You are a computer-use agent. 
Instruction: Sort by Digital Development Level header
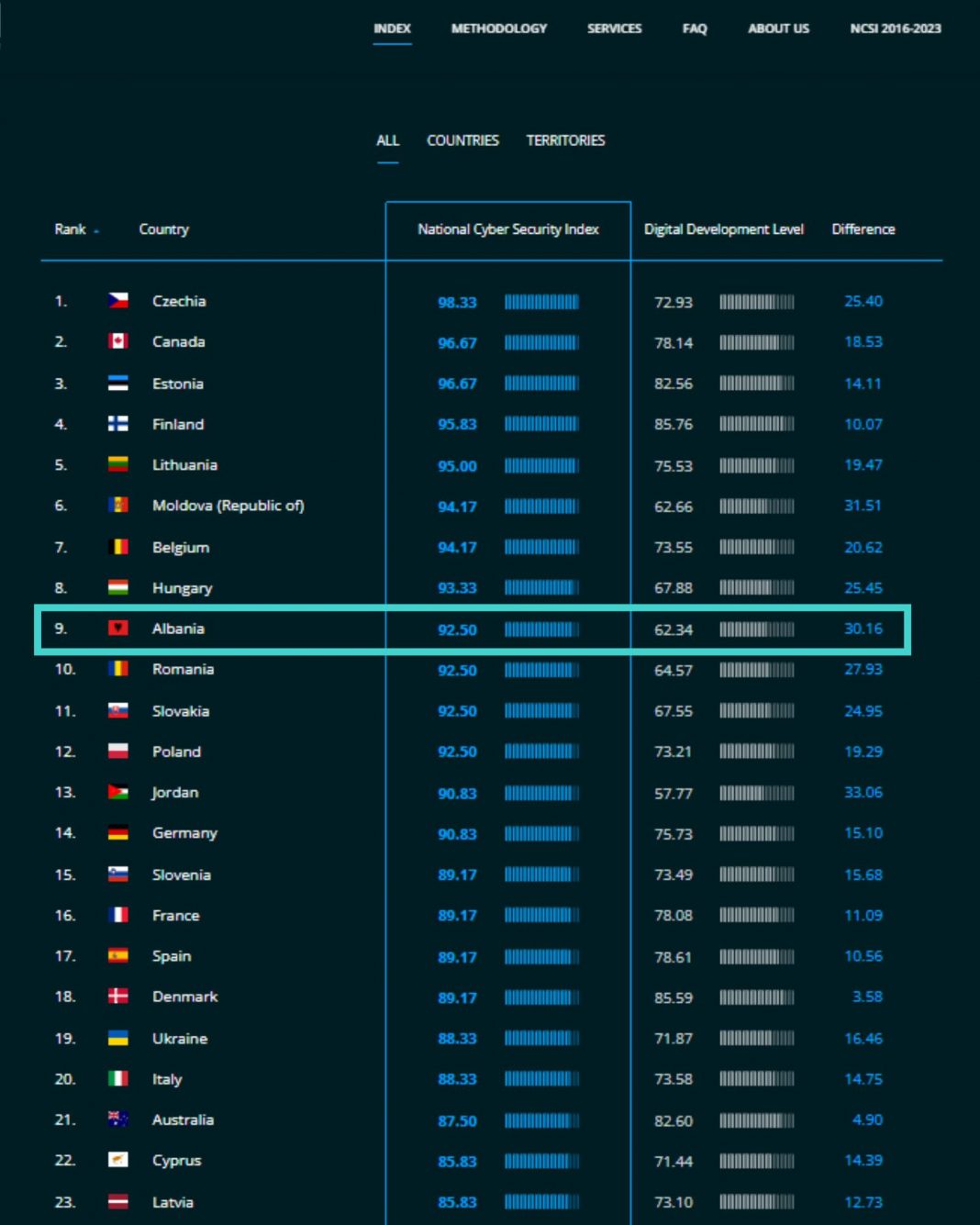pyautogui.click(x=723, y=229)
